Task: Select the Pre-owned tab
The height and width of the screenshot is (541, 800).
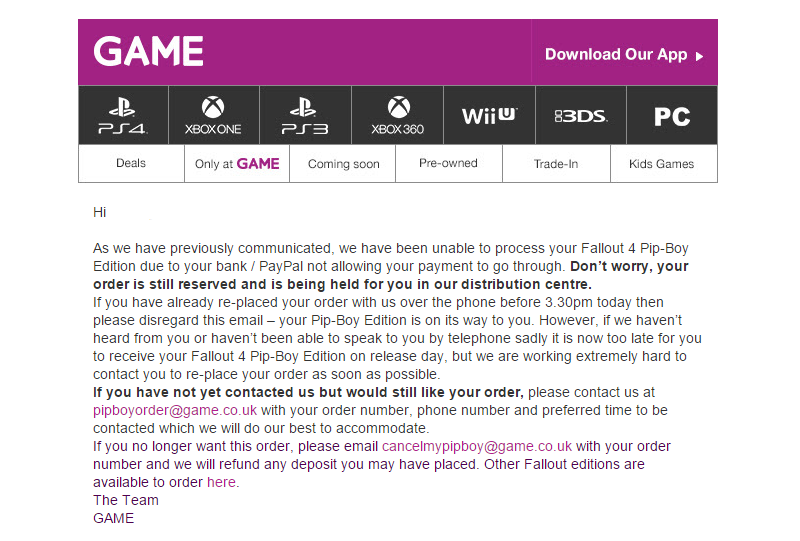Action: 448,163
